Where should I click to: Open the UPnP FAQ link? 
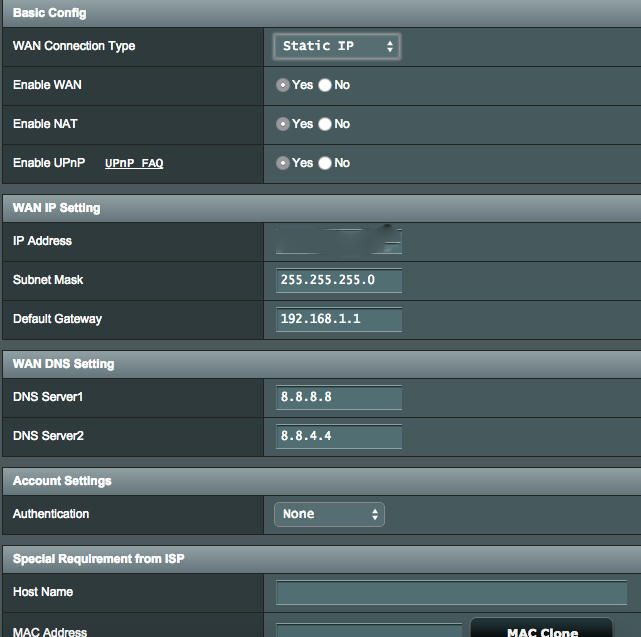(134, 163)
